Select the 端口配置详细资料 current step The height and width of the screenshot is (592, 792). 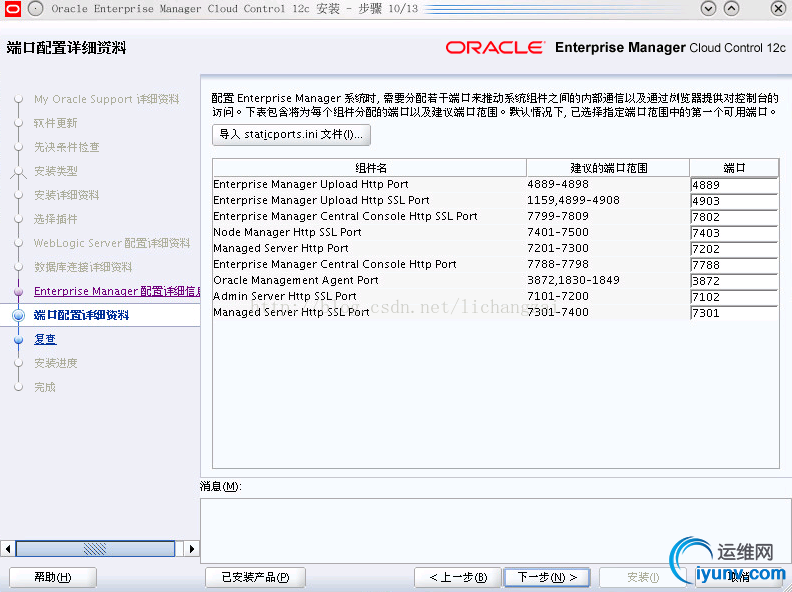click(x=81, y=315)
